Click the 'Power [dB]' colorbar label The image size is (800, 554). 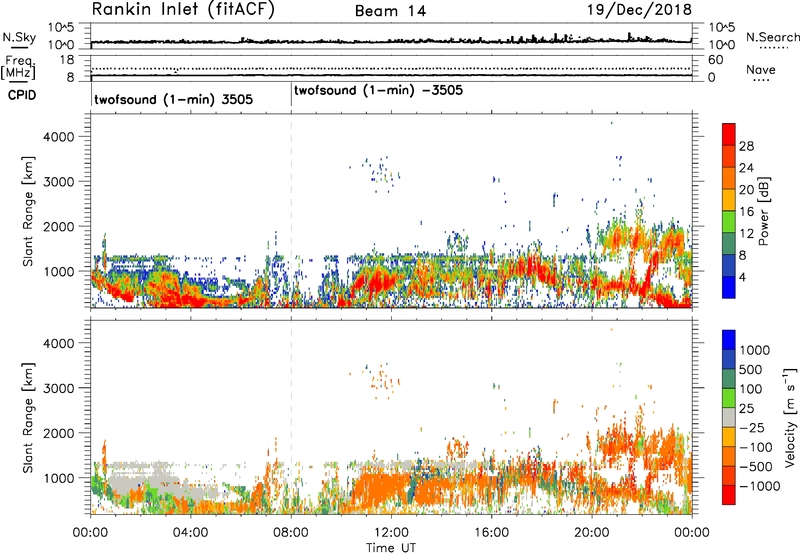(x=763, y=211)
